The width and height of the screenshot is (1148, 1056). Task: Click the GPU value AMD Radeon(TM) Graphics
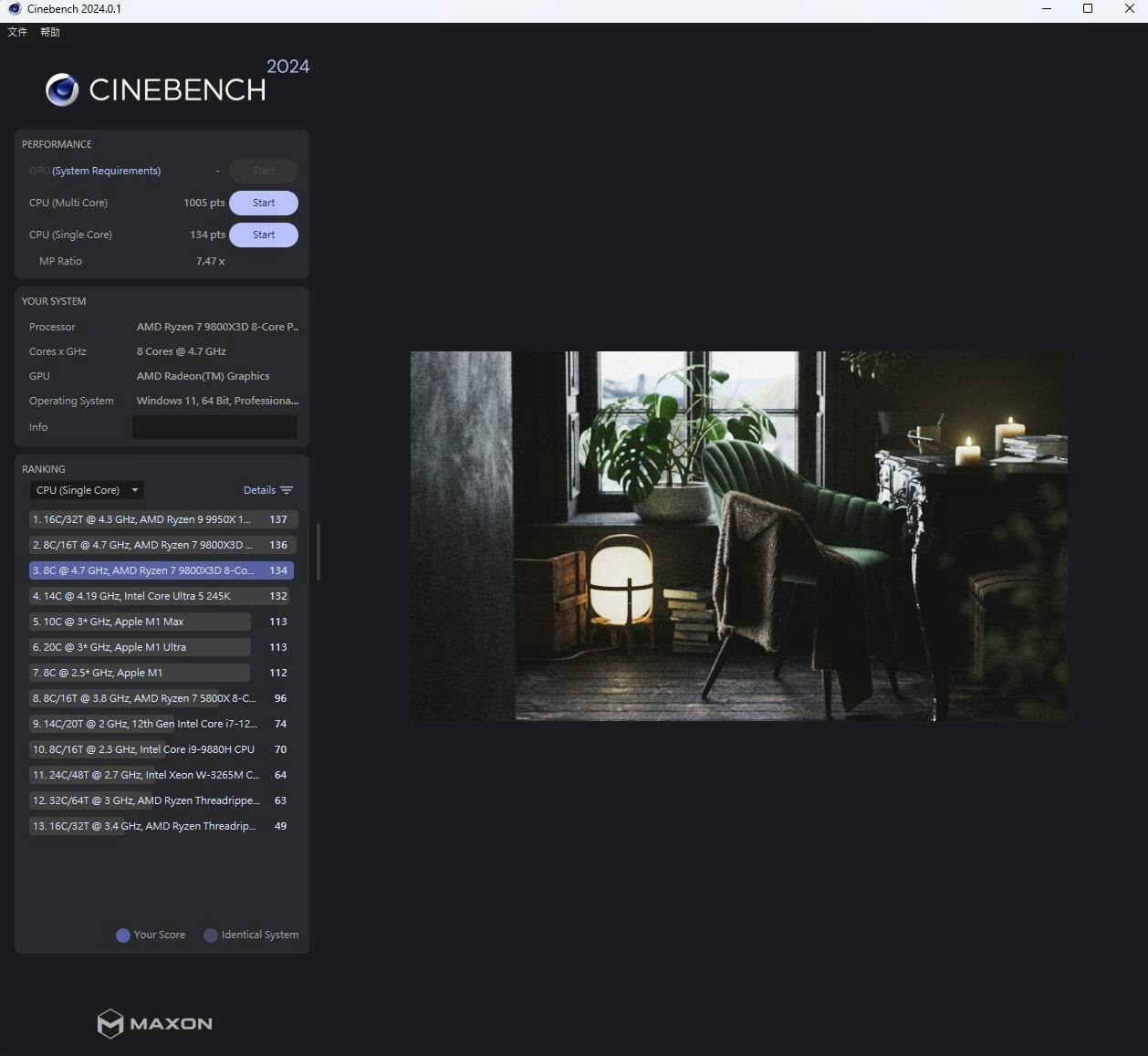click(203, 376)
